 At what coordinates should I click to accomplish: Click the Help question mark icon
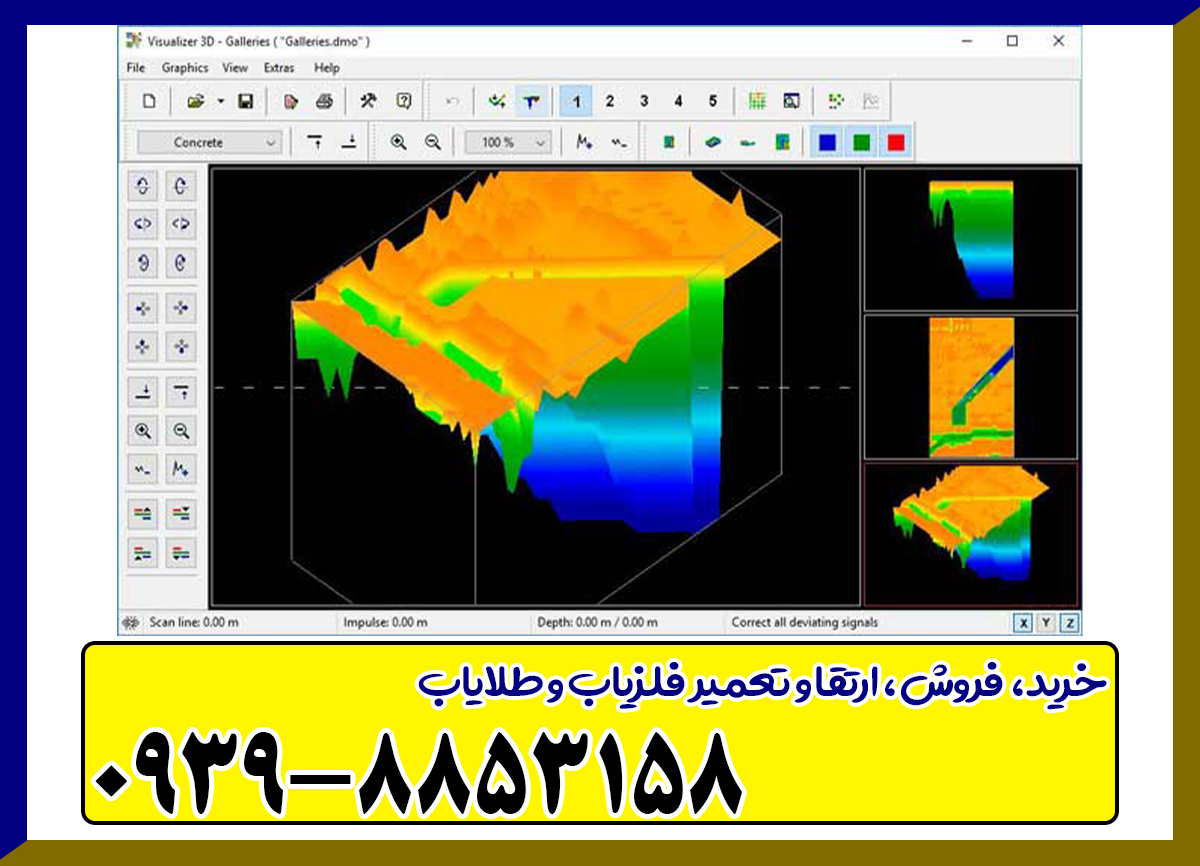click(x=403, y=100)
